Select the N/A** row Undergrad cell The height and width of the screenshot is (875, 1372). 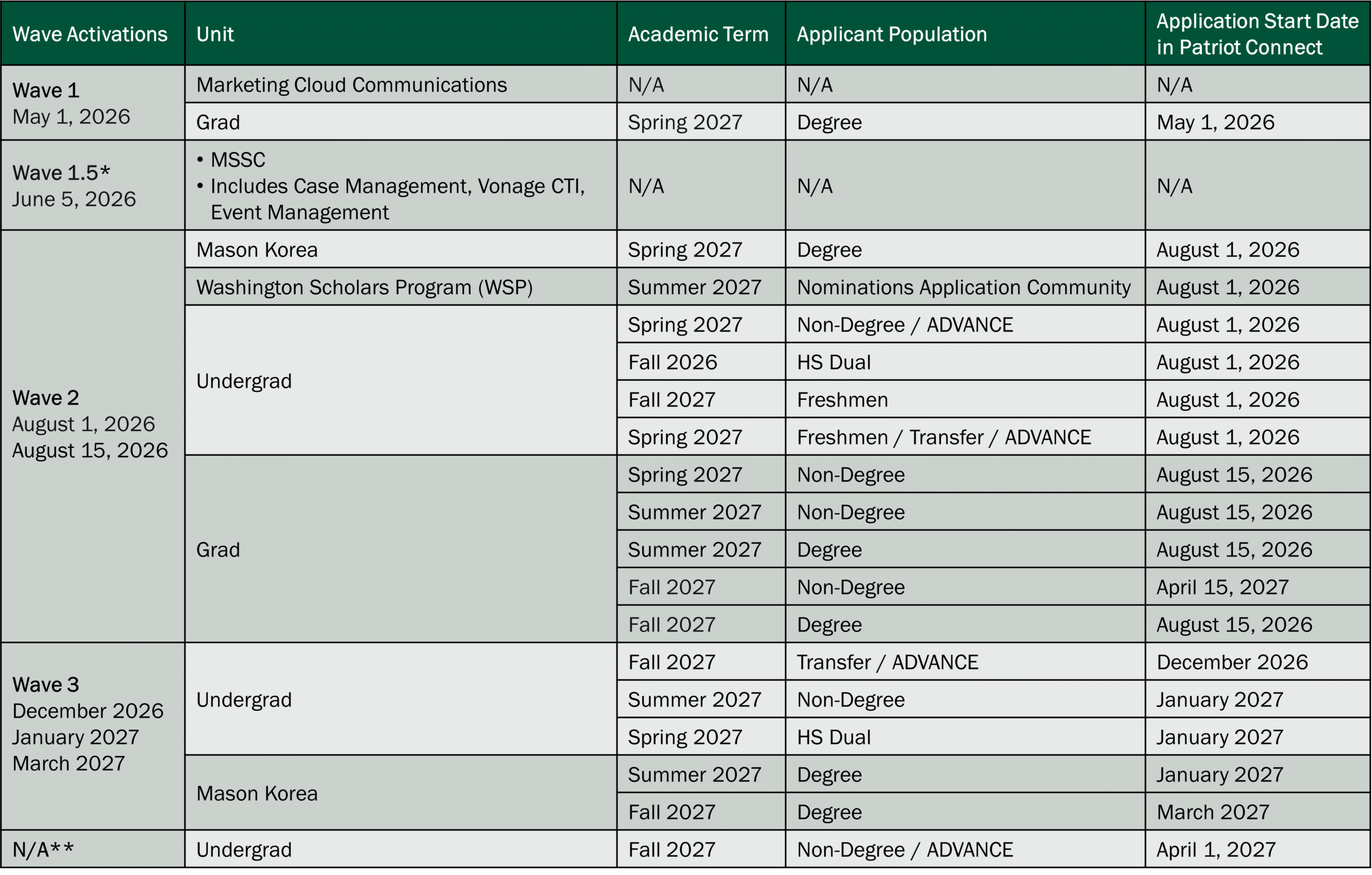pyautogui.click(x=244, y=849)
